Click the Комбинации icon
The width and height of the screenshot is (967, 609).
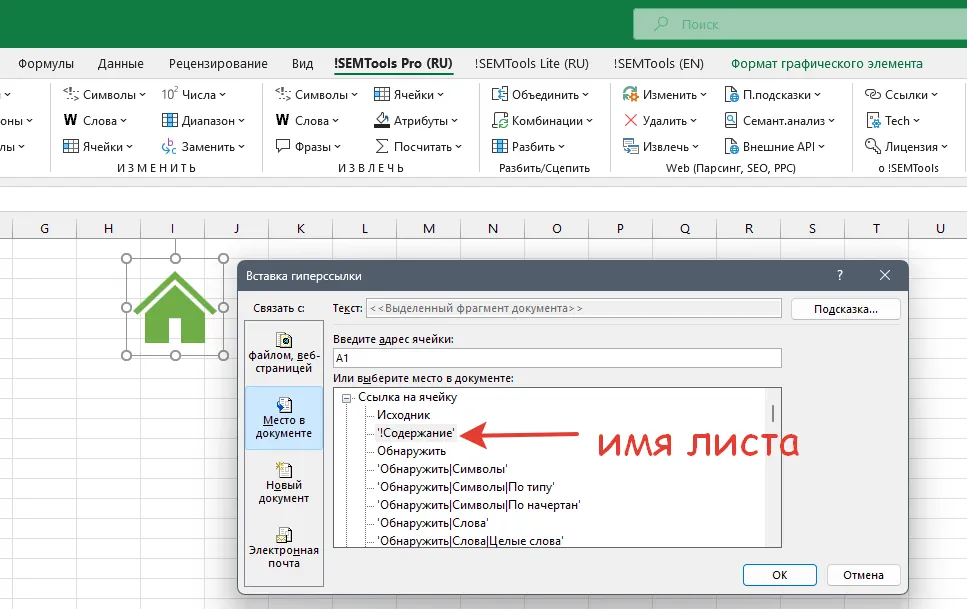(x=500, y=120)
